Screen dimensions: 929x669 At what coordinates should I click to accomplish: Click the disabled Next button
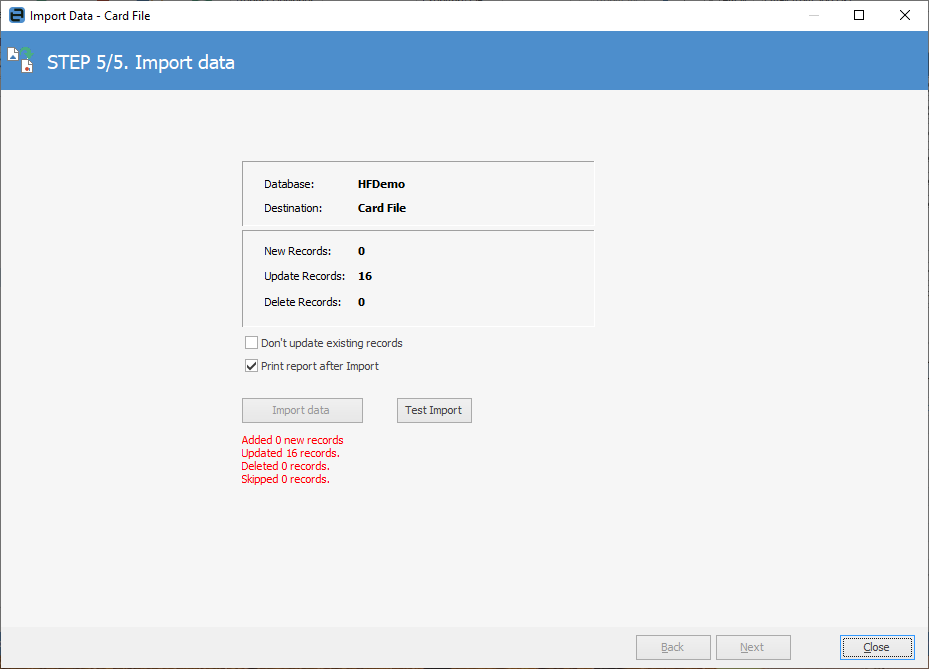tap(753, 647)
